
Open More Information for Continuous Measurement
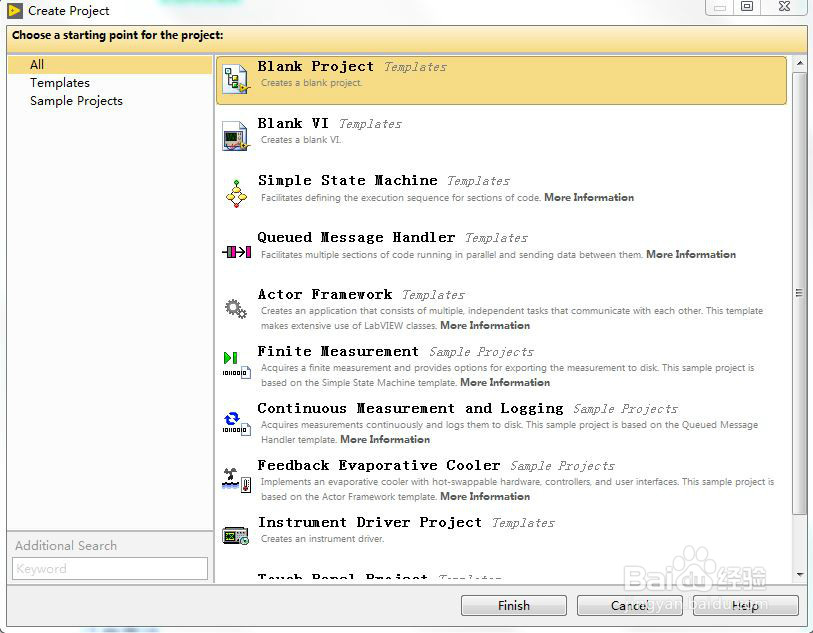click(385, 440)
